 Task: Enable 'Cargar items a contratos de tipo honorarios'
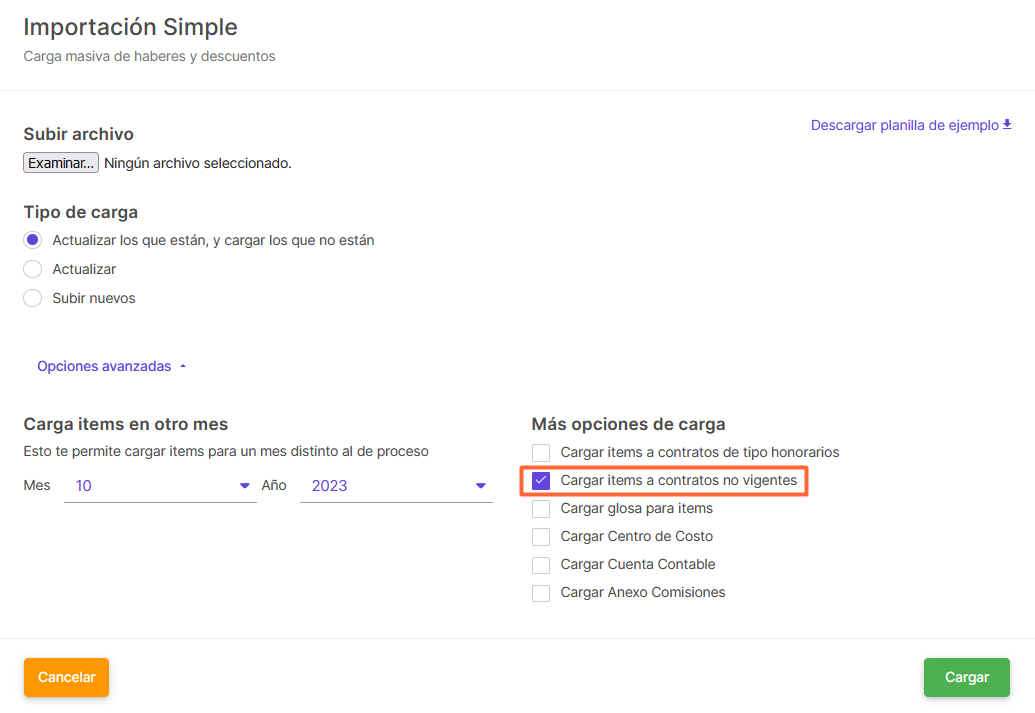pos(541,452)
